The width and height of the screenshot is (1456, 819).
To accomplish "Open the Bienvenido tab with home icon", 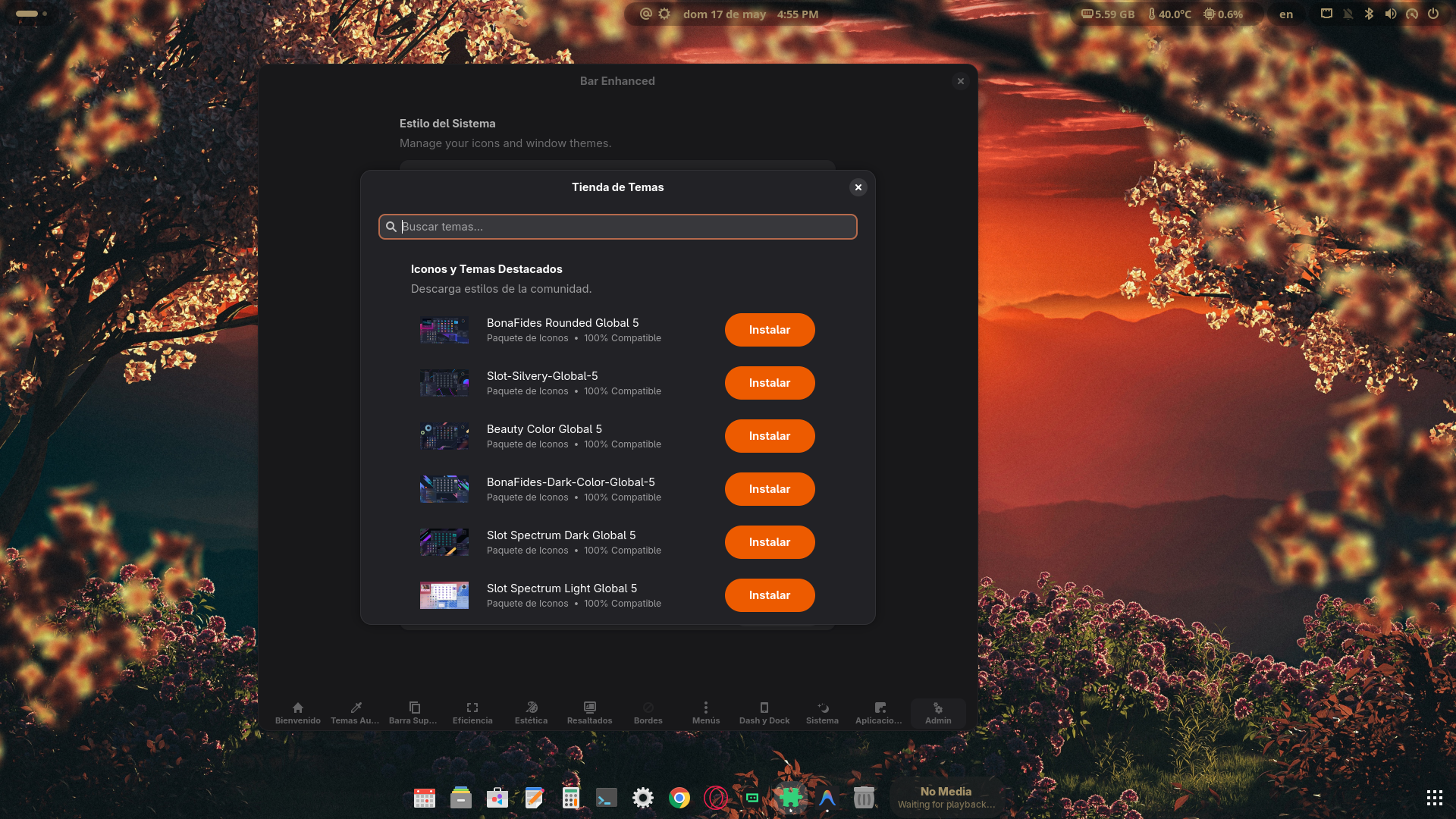I will (x=297, y=713).
